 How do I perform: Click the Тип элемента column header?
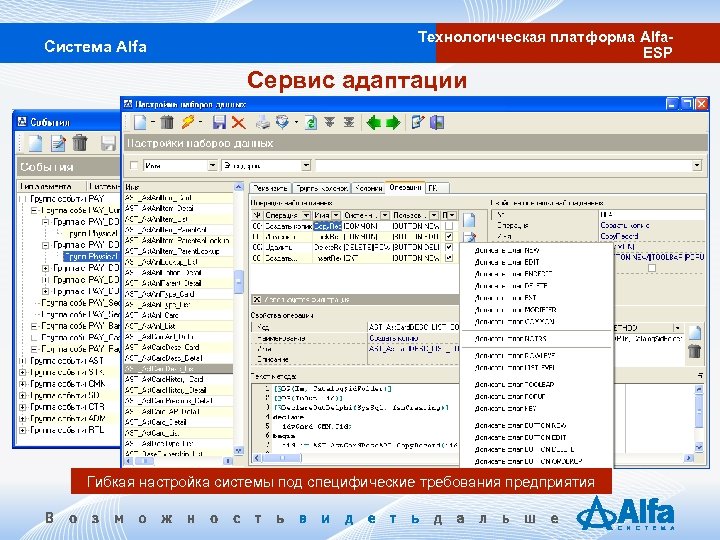pyautogui.click(x=51, y=186)
